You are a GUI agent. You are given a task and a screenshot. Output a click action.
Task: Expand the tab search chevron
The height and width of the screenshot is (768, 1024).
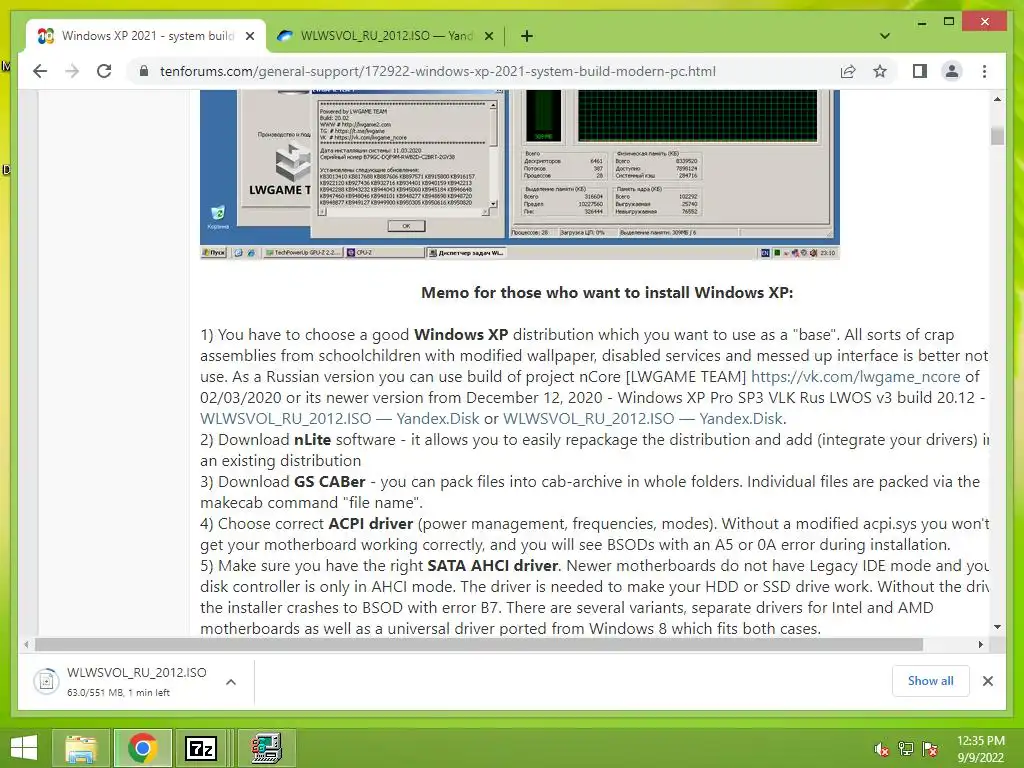point(884,36)
